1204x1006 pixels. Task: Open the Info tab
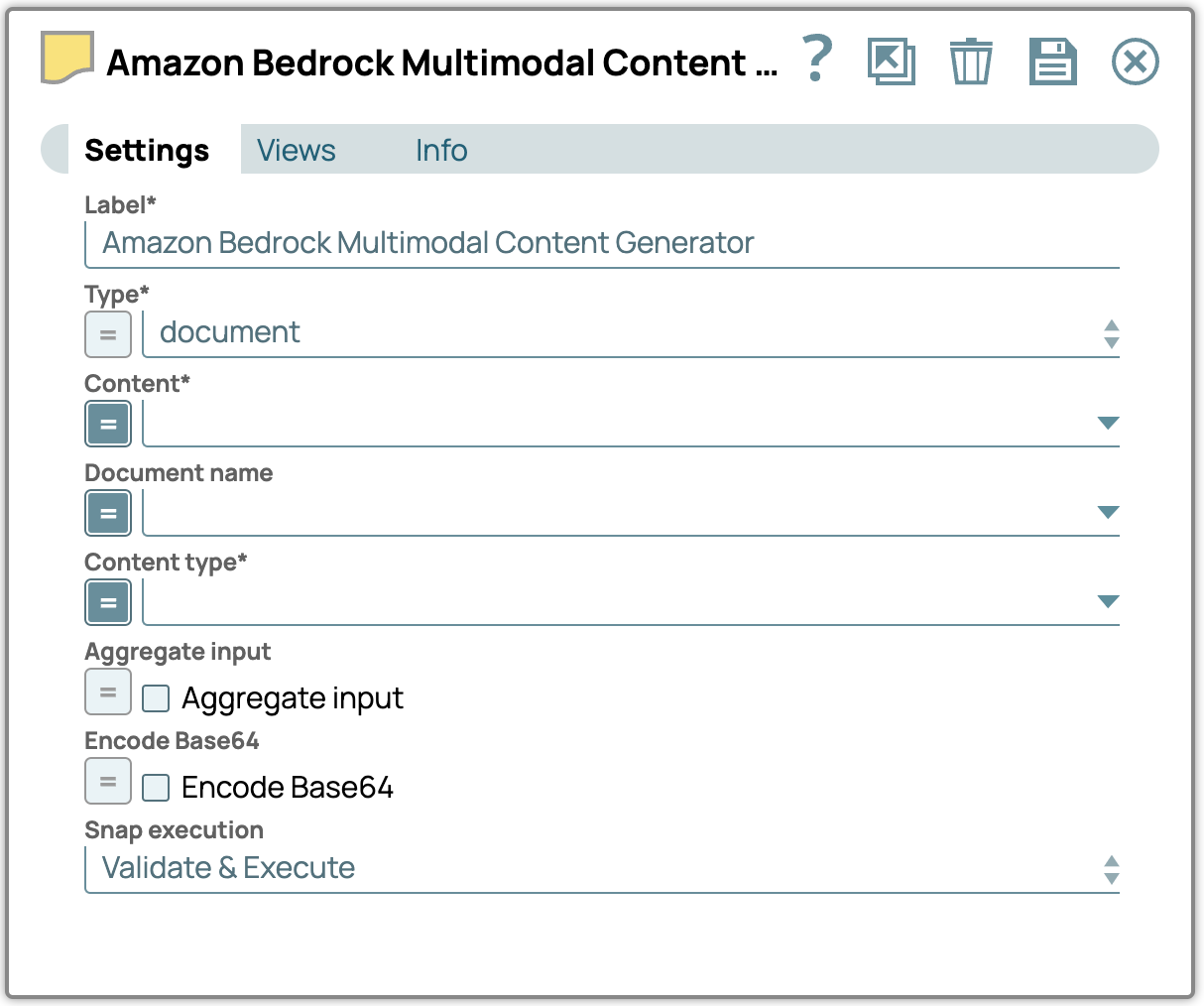coord(441,151)
